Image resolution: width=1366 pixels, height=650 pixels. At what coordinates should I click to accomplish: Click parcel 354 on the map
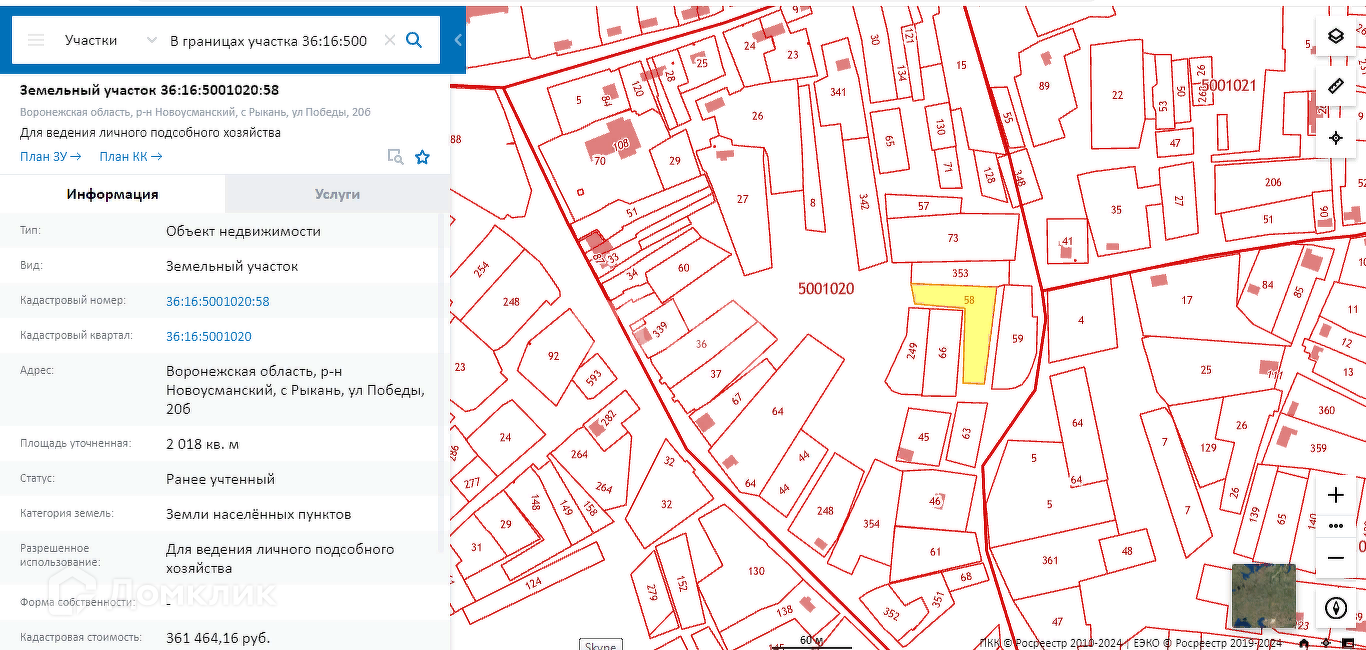(x=871, y=524)
